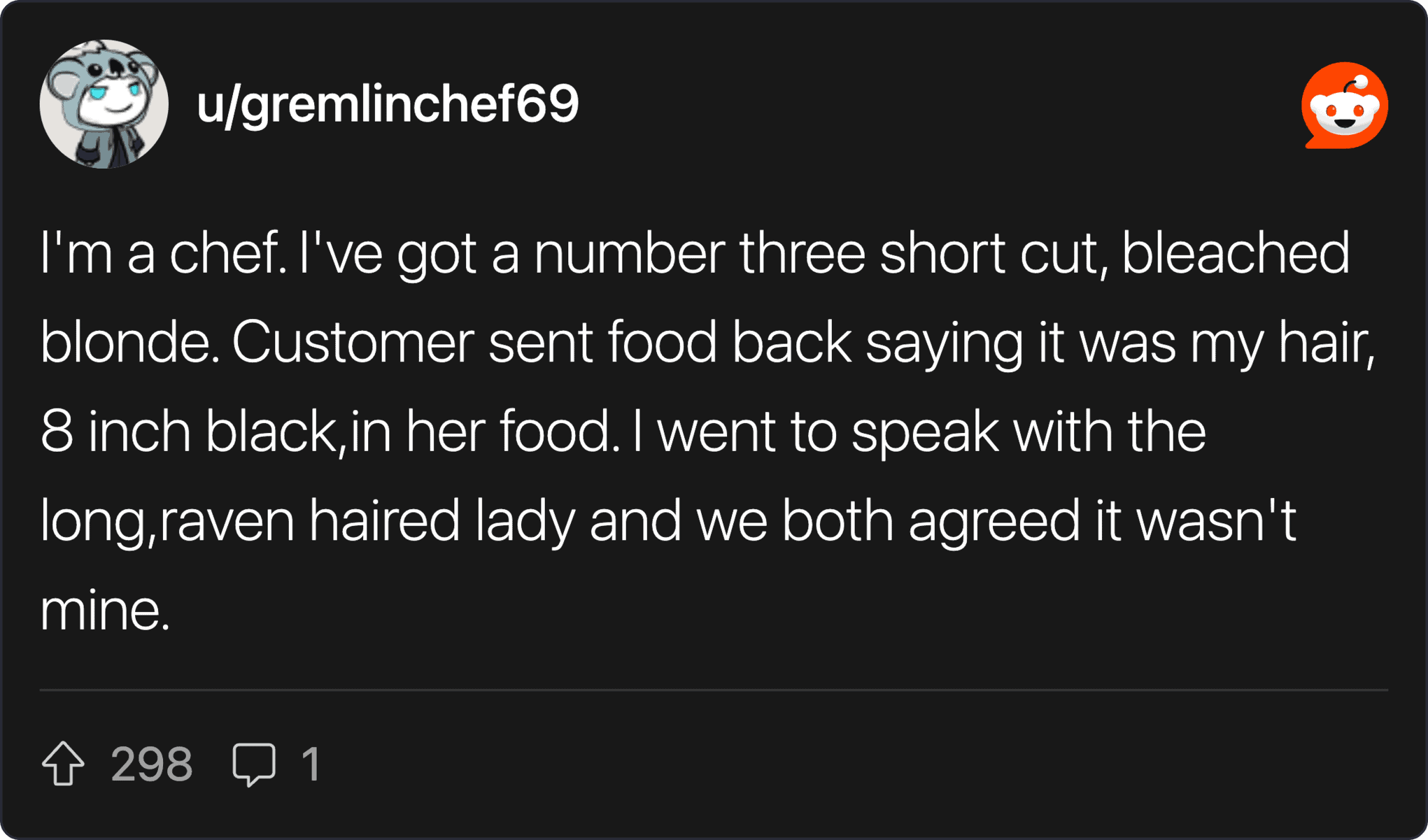
Task: Click the word "lady" in the post
Action: click(525, 521)
